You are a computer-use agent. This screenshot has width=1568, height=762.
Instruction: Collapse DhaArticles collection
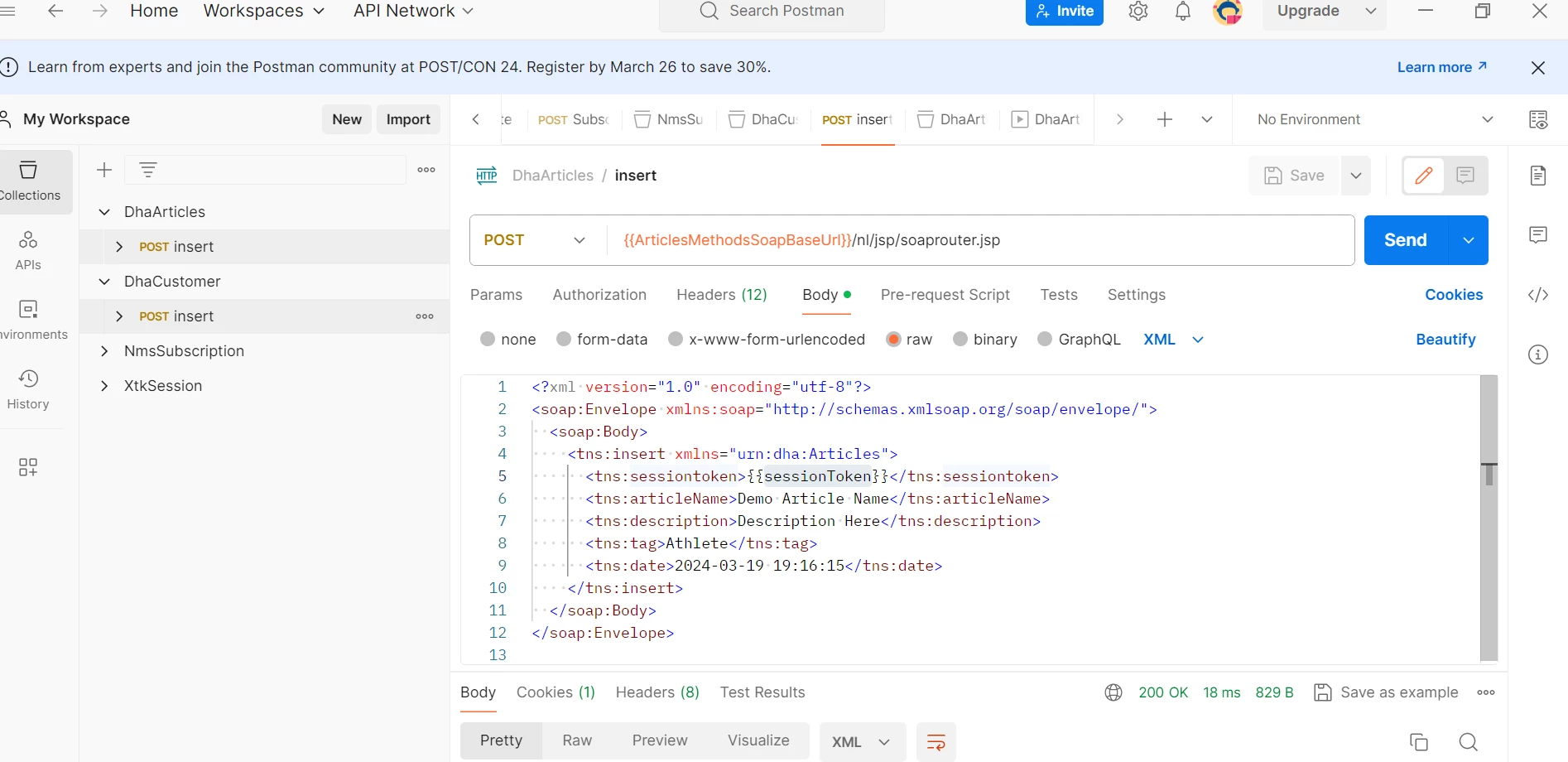(104, 212)
